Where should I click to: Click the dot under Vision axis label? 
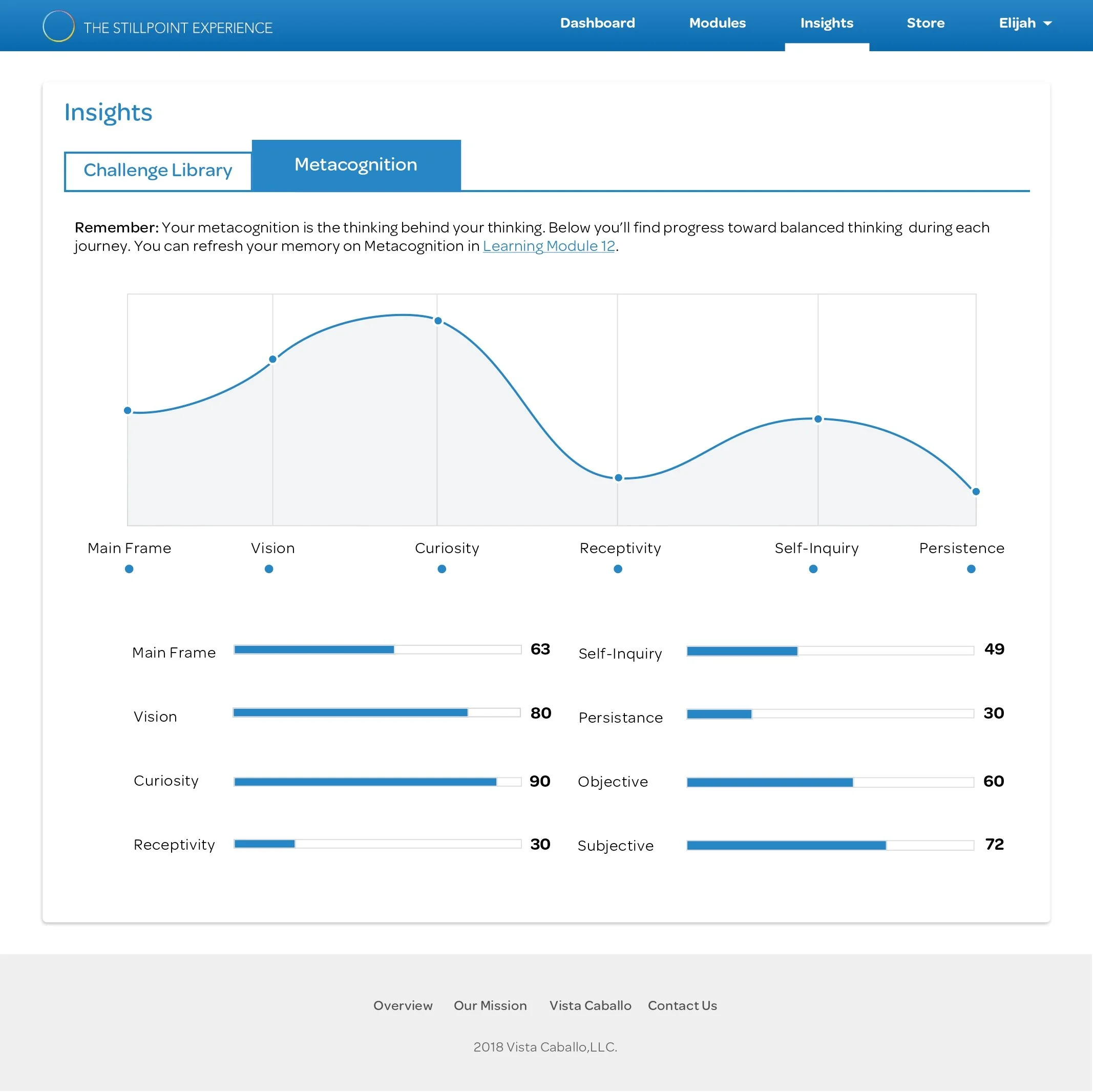tap(269, 569)
